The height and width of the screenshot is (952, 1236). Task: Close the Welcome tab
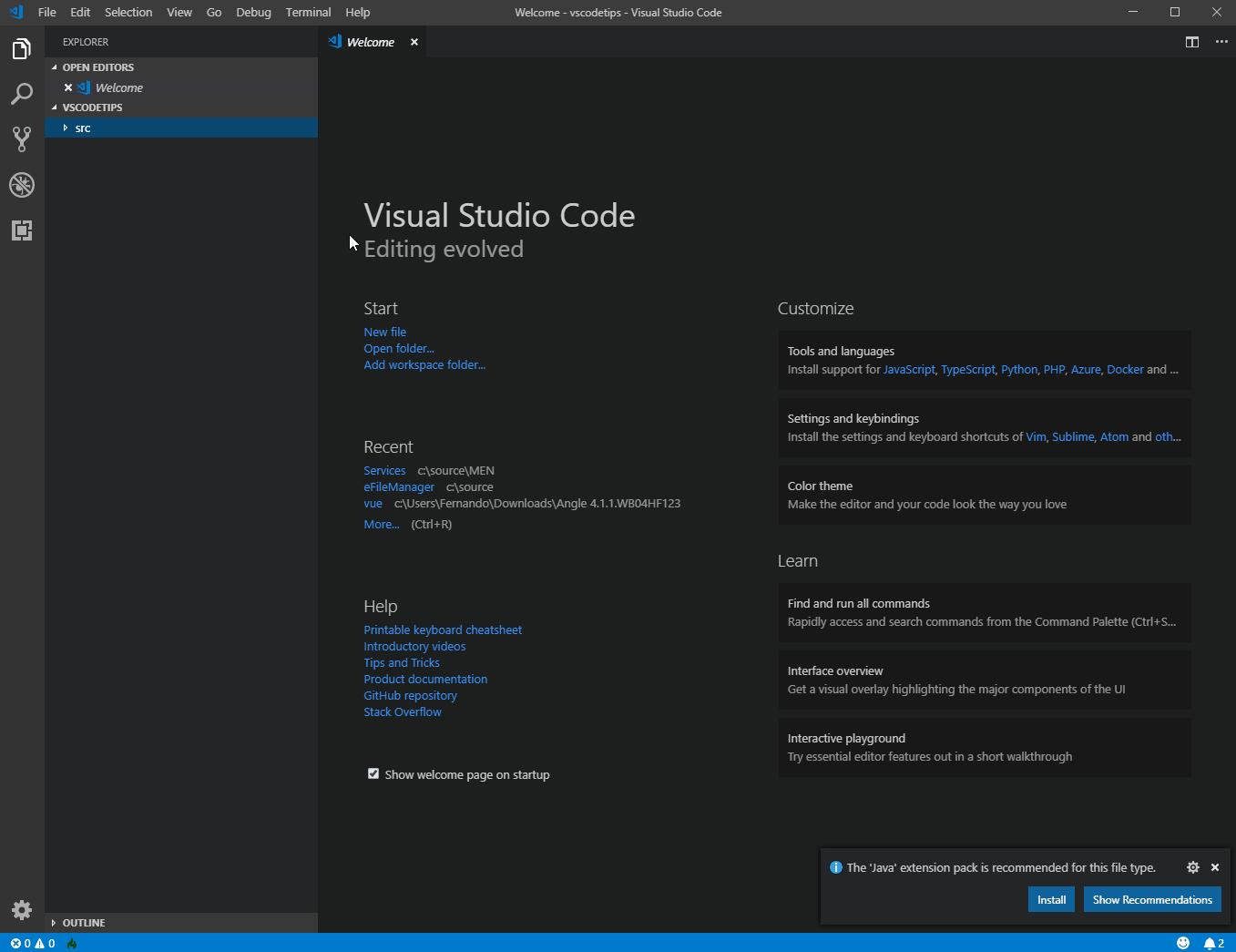click(414, 42)
